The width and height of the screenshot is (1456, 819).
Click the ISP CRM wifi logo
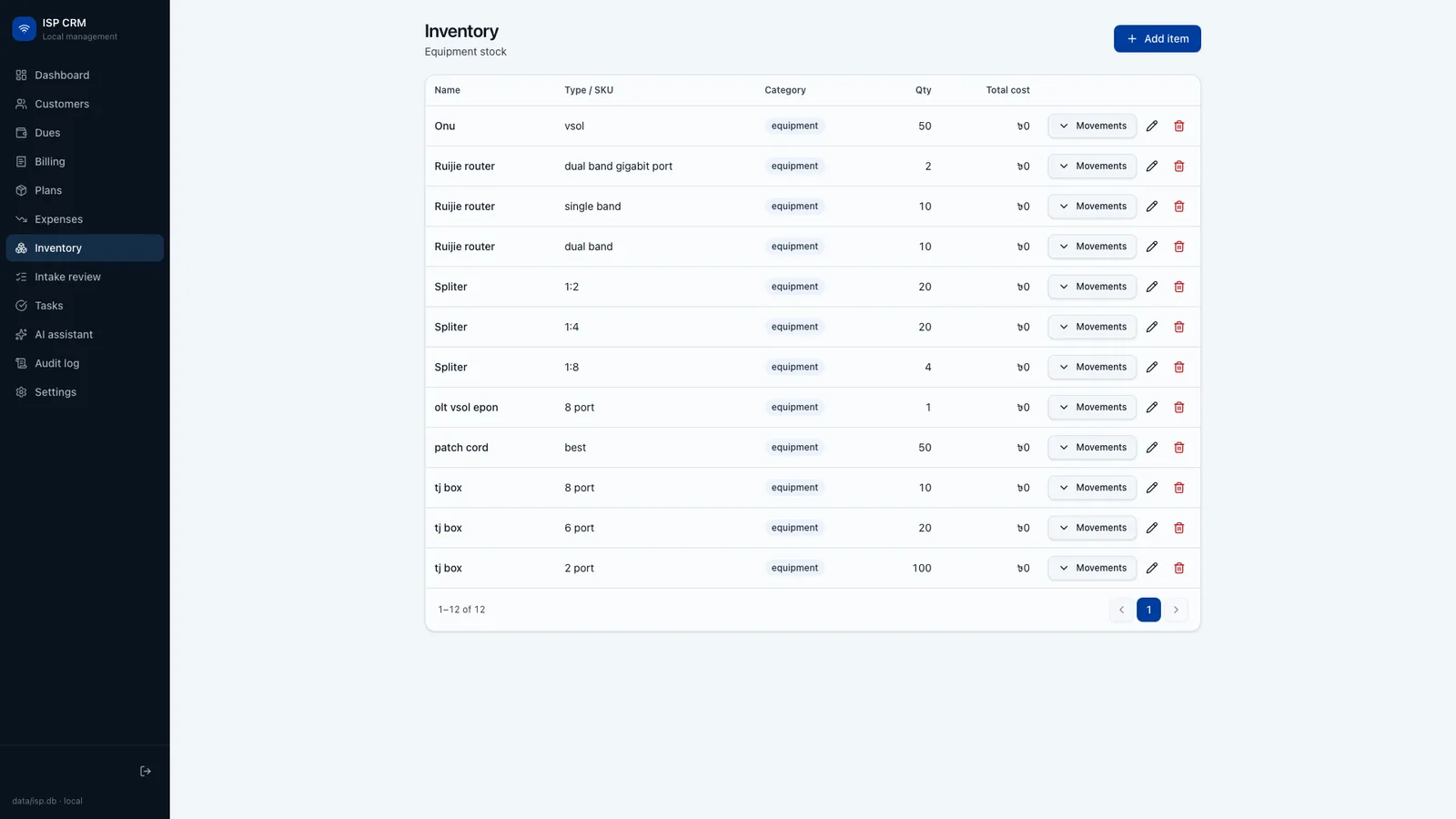[x=25, y=29]
